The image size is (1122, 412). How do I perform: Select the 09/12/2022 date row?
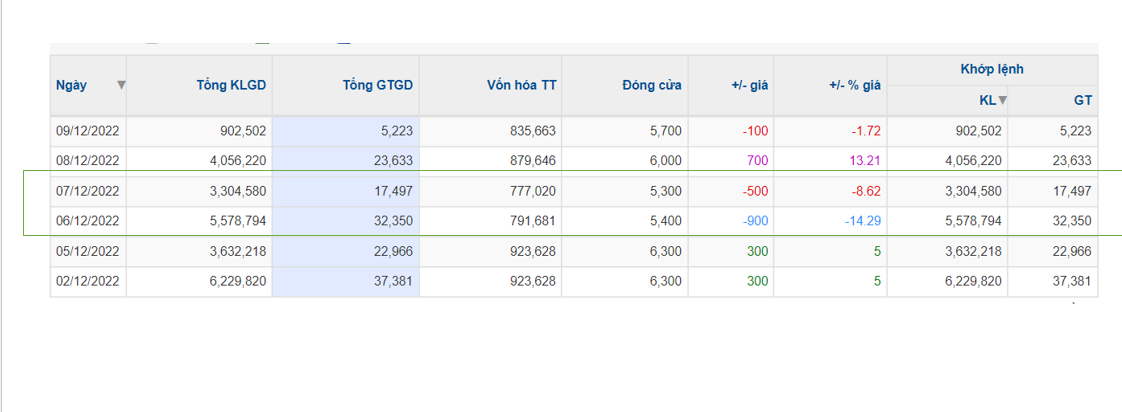tap(574, 131)
